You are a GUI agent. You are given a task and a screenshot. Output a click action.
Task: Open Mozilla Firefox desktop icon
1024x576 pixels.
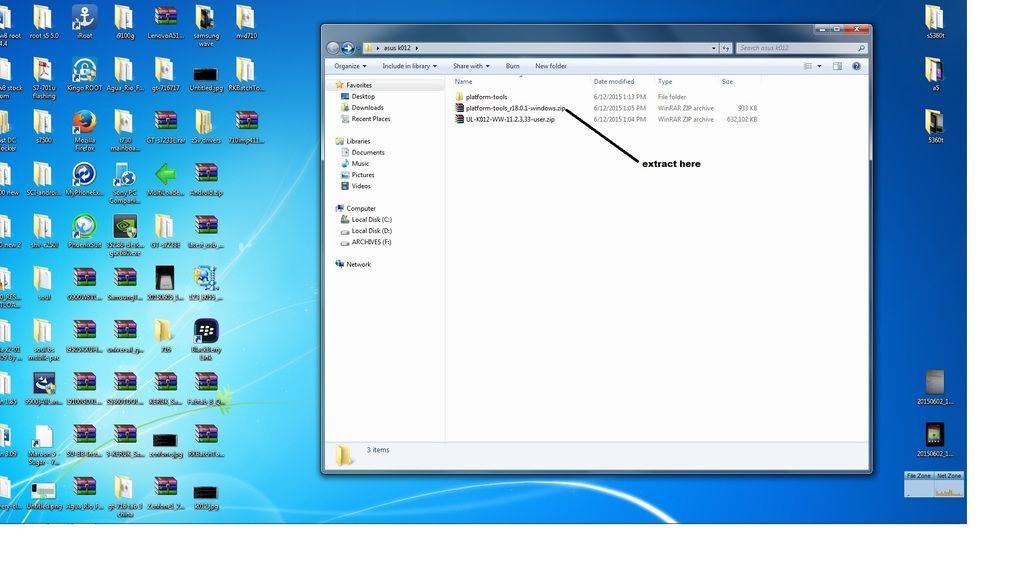point(84,126)
